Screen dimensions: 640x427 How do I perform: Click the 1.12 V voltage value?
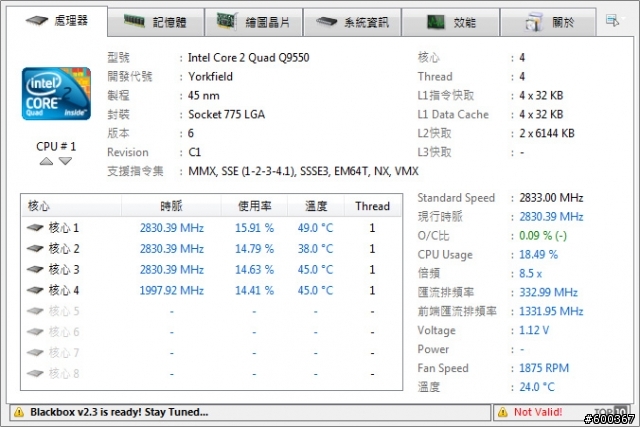[534, 330]
